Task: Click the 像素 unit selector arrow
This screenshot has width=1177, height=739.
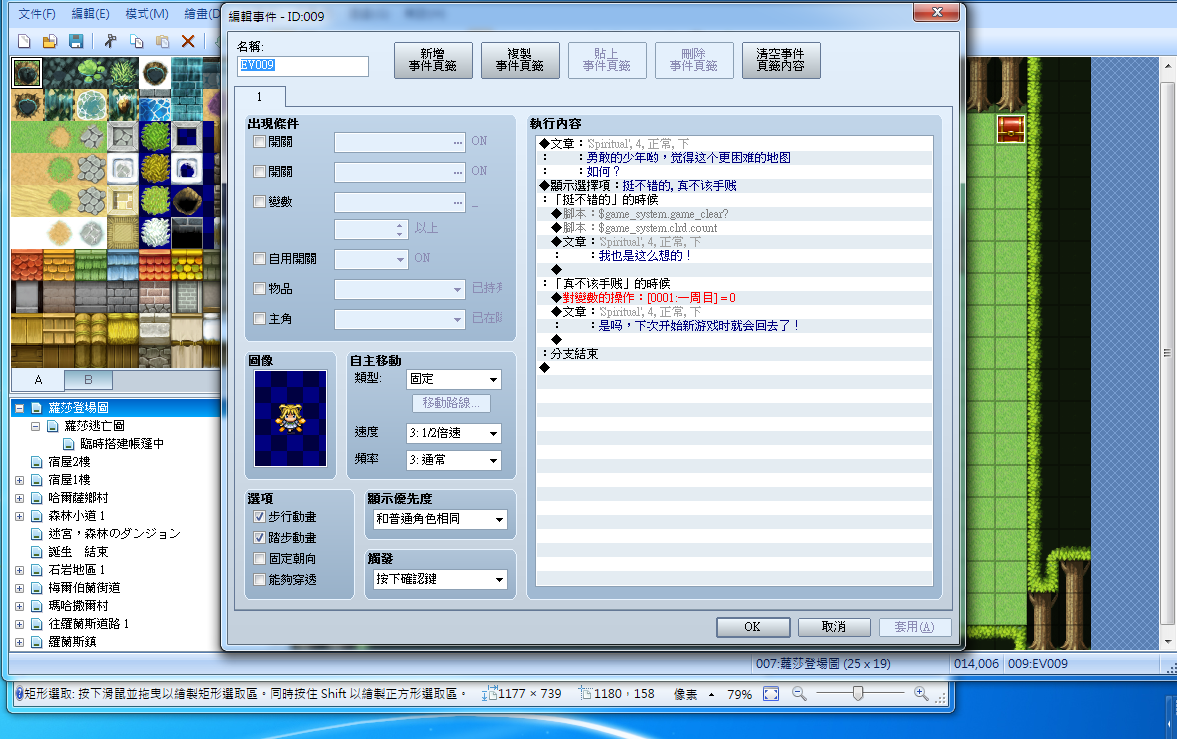Action: coord(712,695)
